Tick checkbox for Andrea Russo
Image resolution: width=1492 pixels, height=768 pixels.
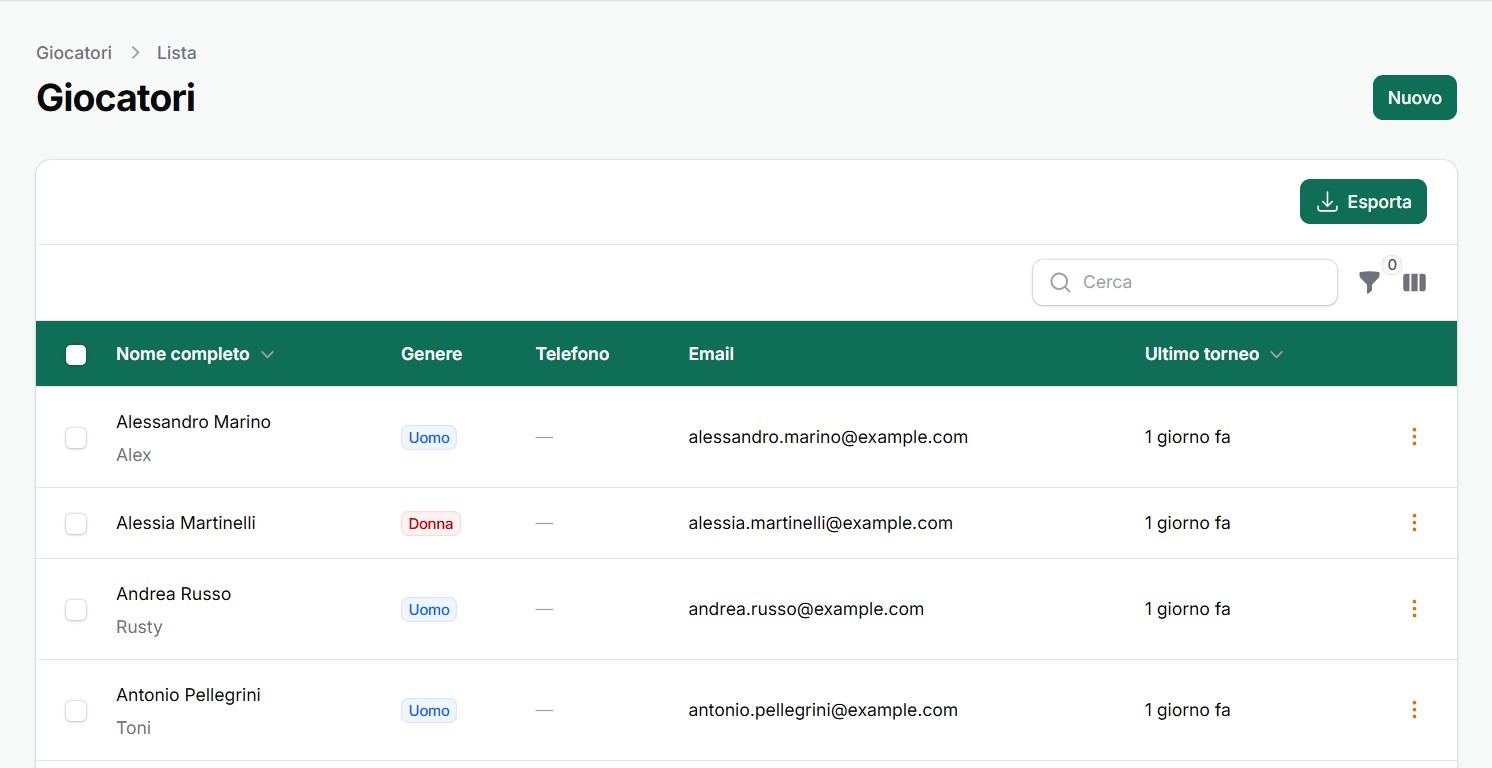pyautogui.click(x=76, y=610)
